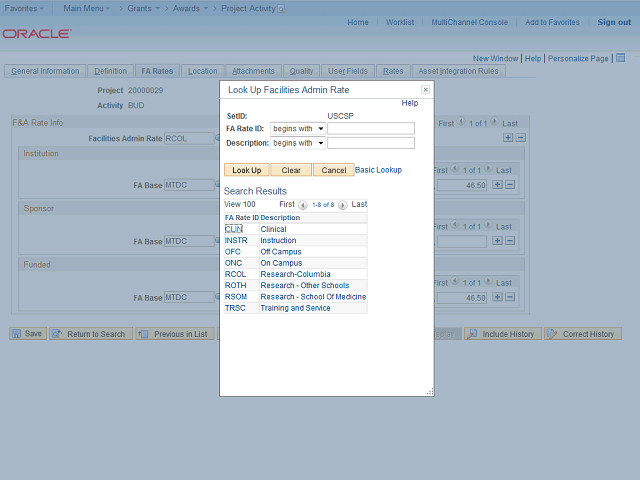Switch to General Information tab
Viewport: 640px width, 480px height.
point(45,71)
